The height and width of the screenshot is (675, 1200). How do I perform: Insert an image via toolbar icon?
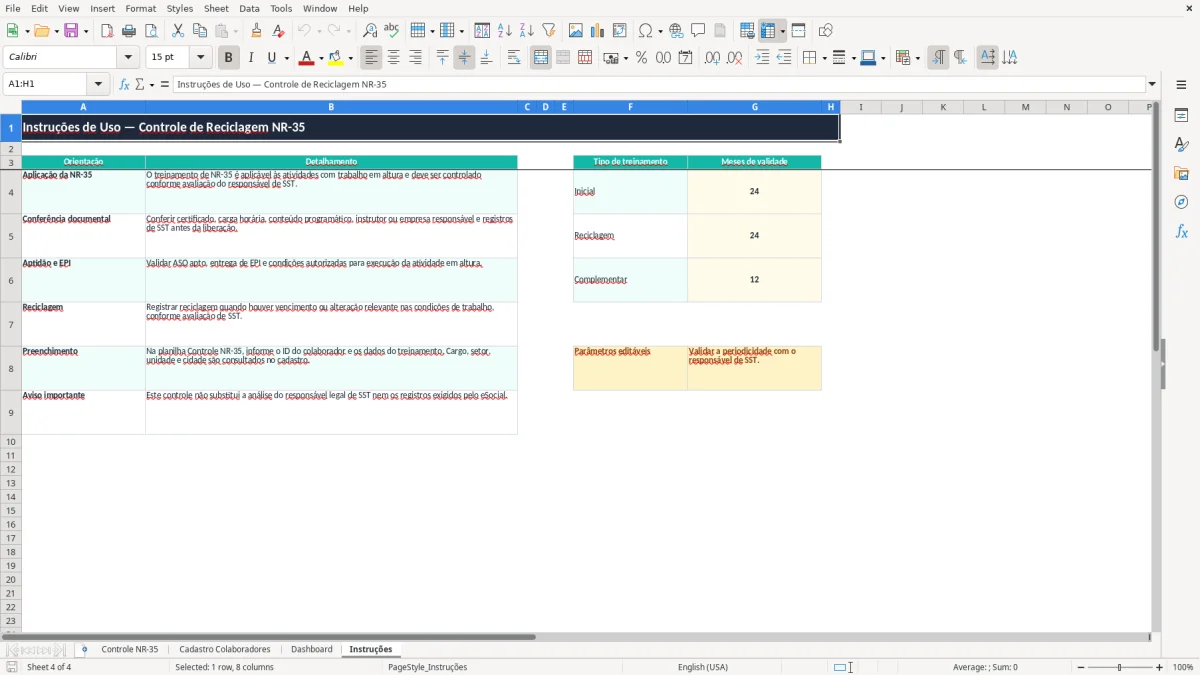[x=576, y=31]
